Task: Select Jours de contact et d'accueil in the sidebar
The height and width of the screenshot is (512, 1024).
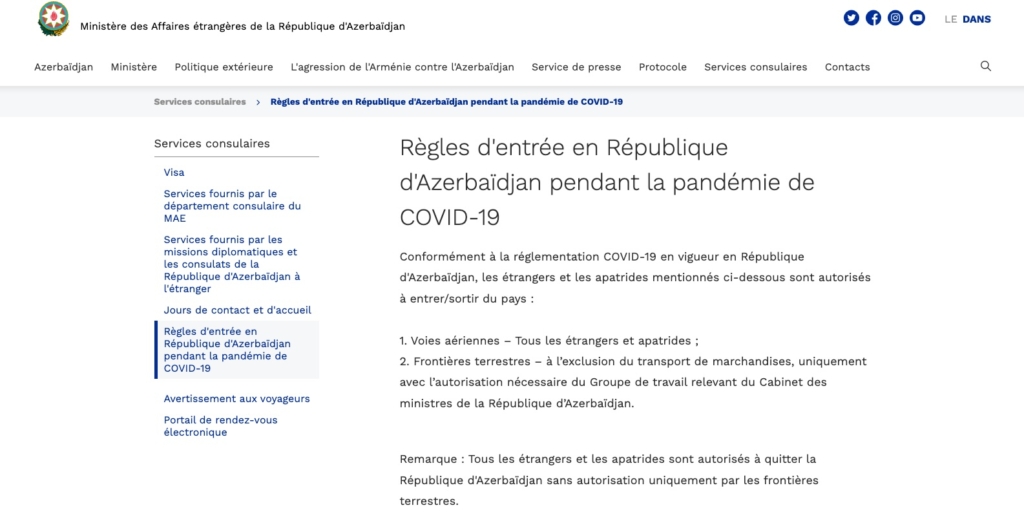Action: (237, 310)
